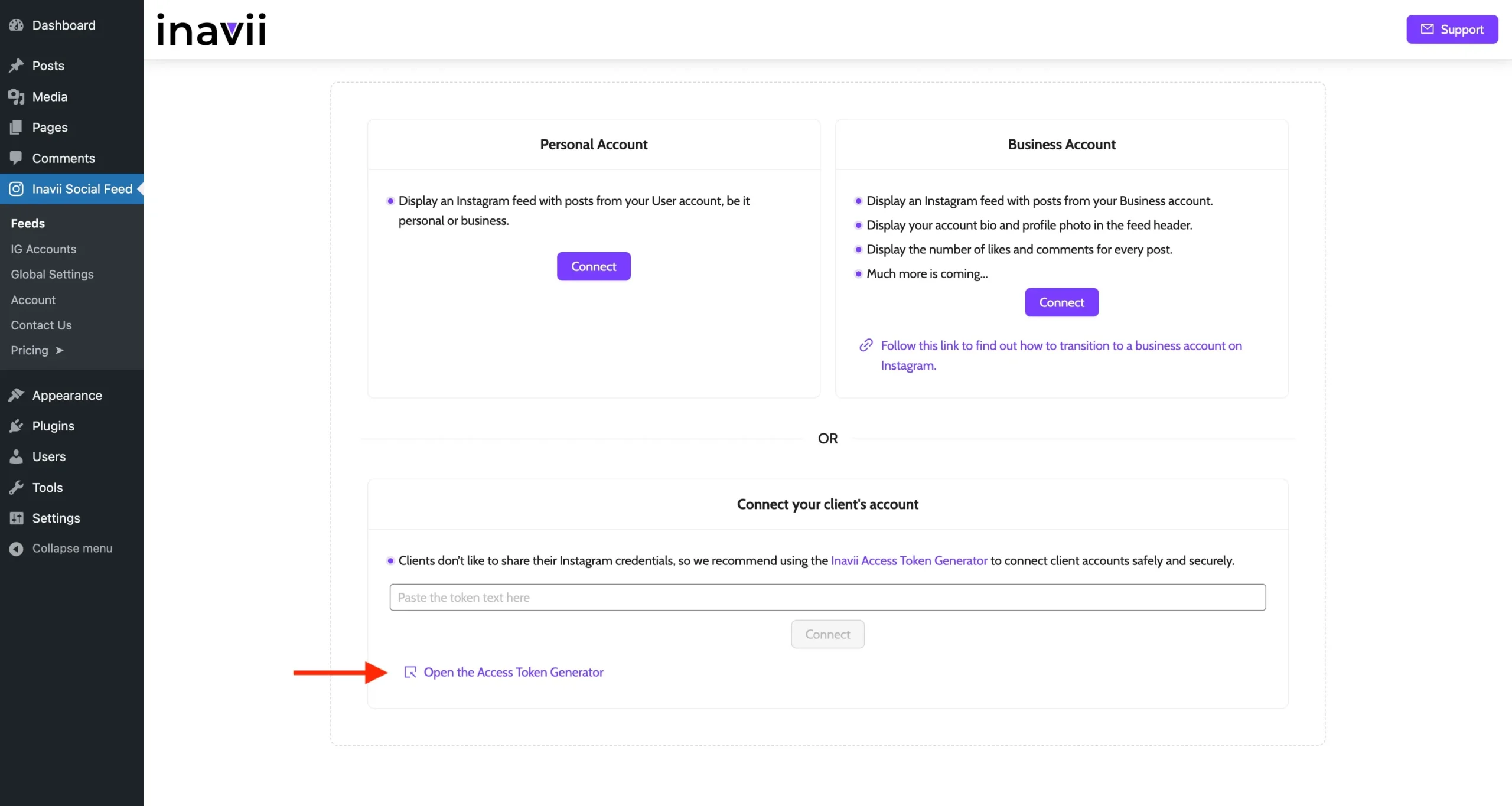Click the Users person icon
1512x806 pixels.
(x=16, y=457)
